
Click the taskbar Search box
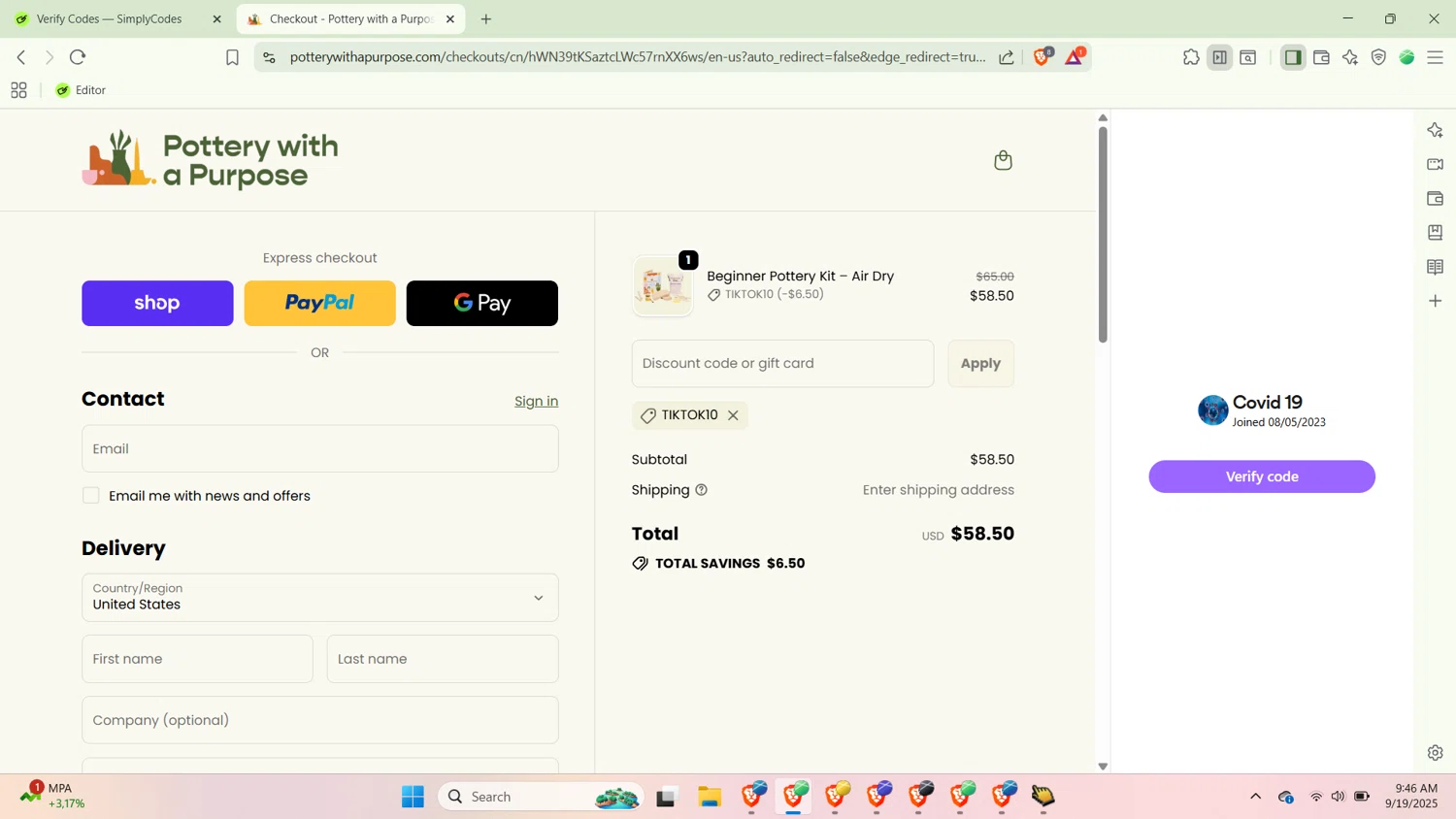click(541, 797)
